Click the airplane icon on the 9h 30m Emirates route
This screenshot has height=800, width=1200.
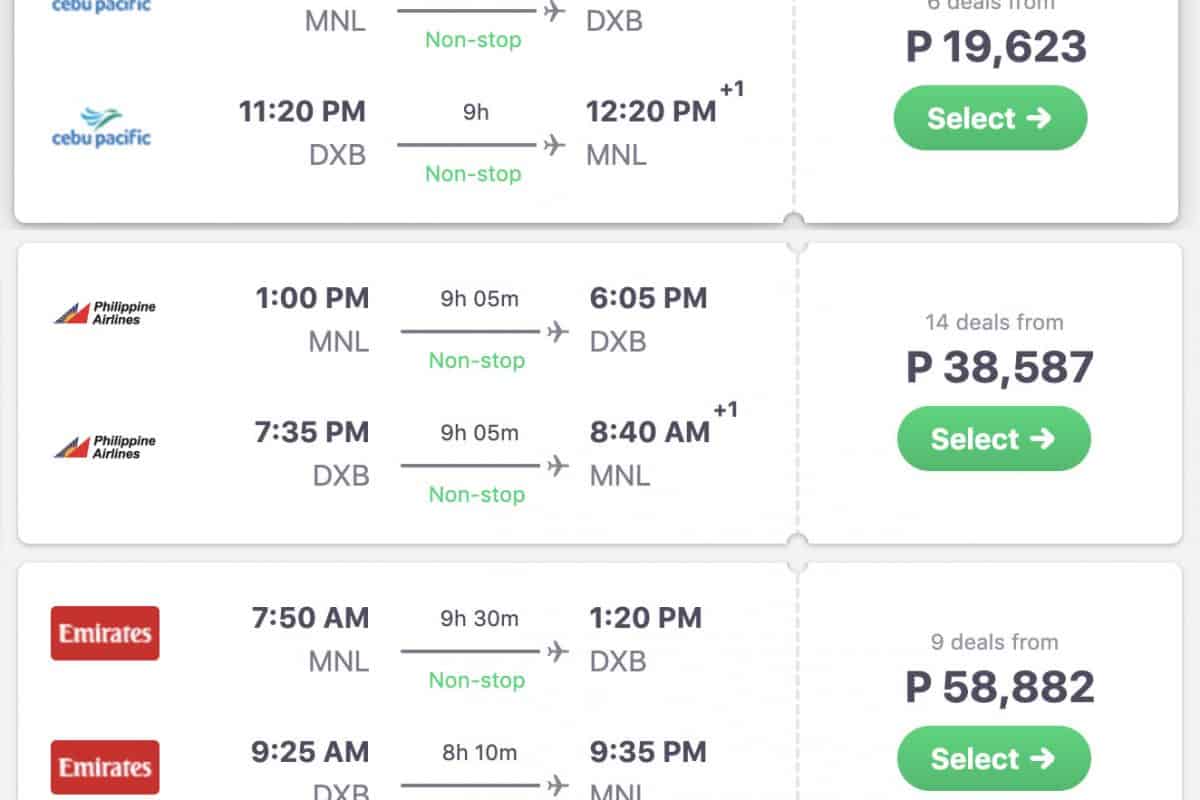pyautogui.click(x=557, y=651)
